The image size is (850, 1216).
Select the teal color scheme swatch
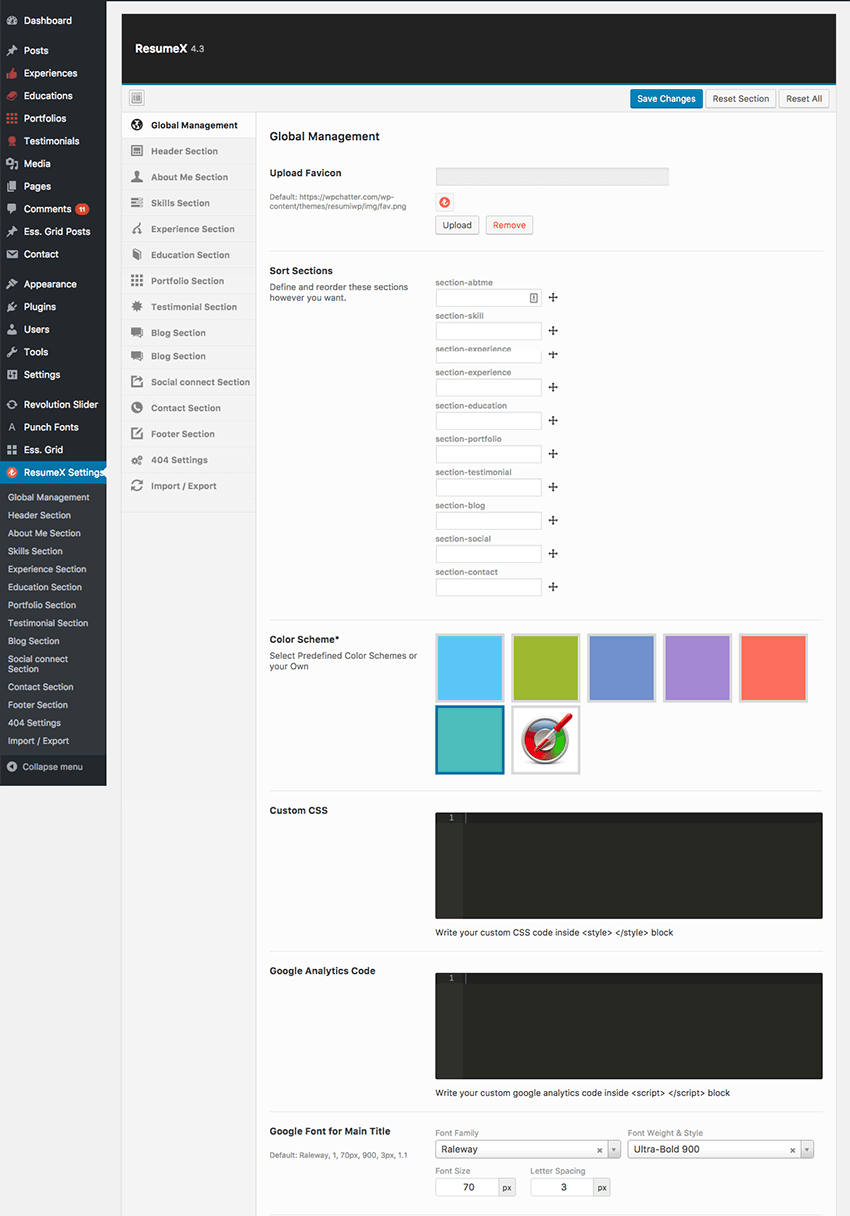point(470,740)
